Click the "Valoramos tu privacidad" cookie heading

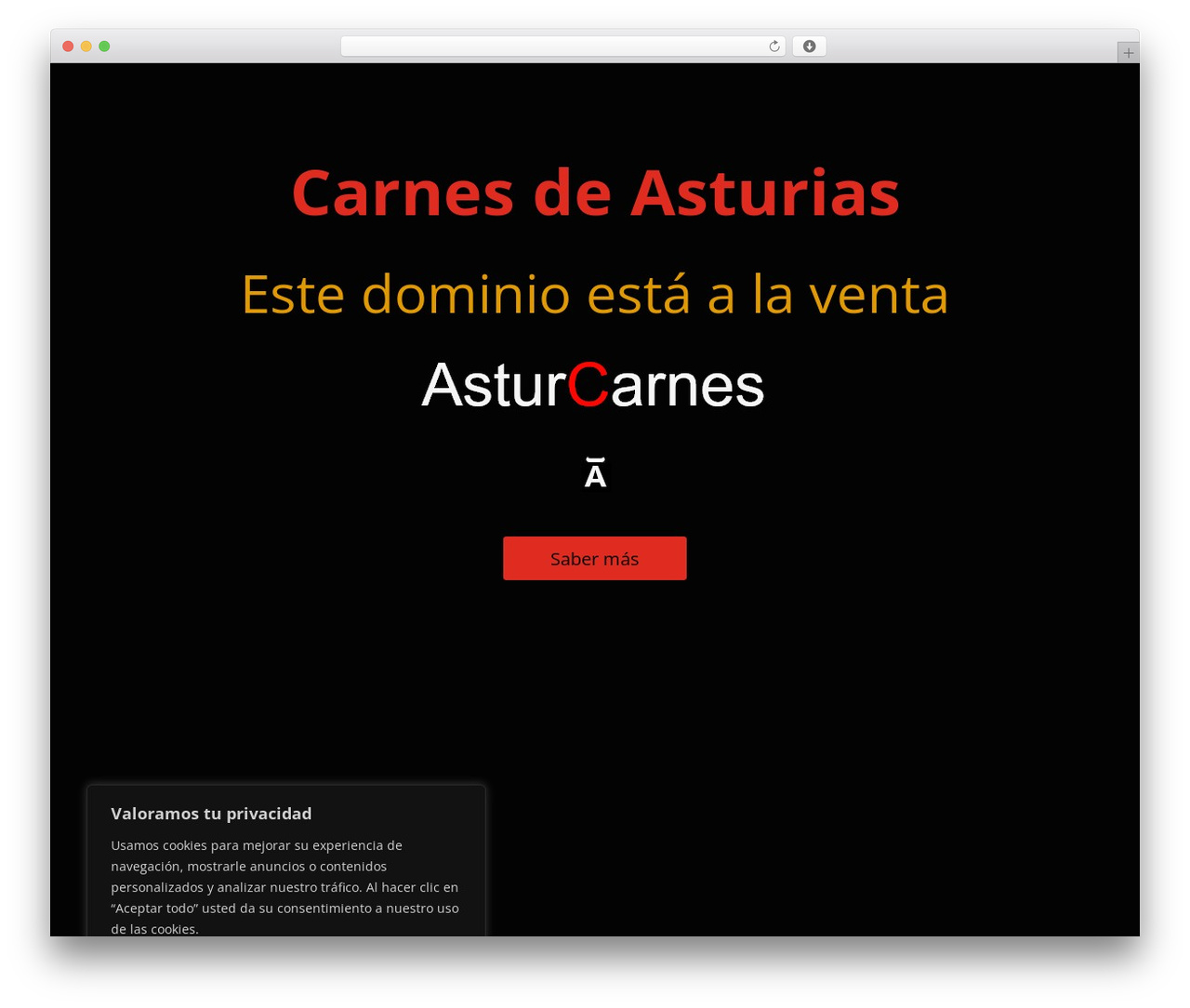(x=211, y=814)
